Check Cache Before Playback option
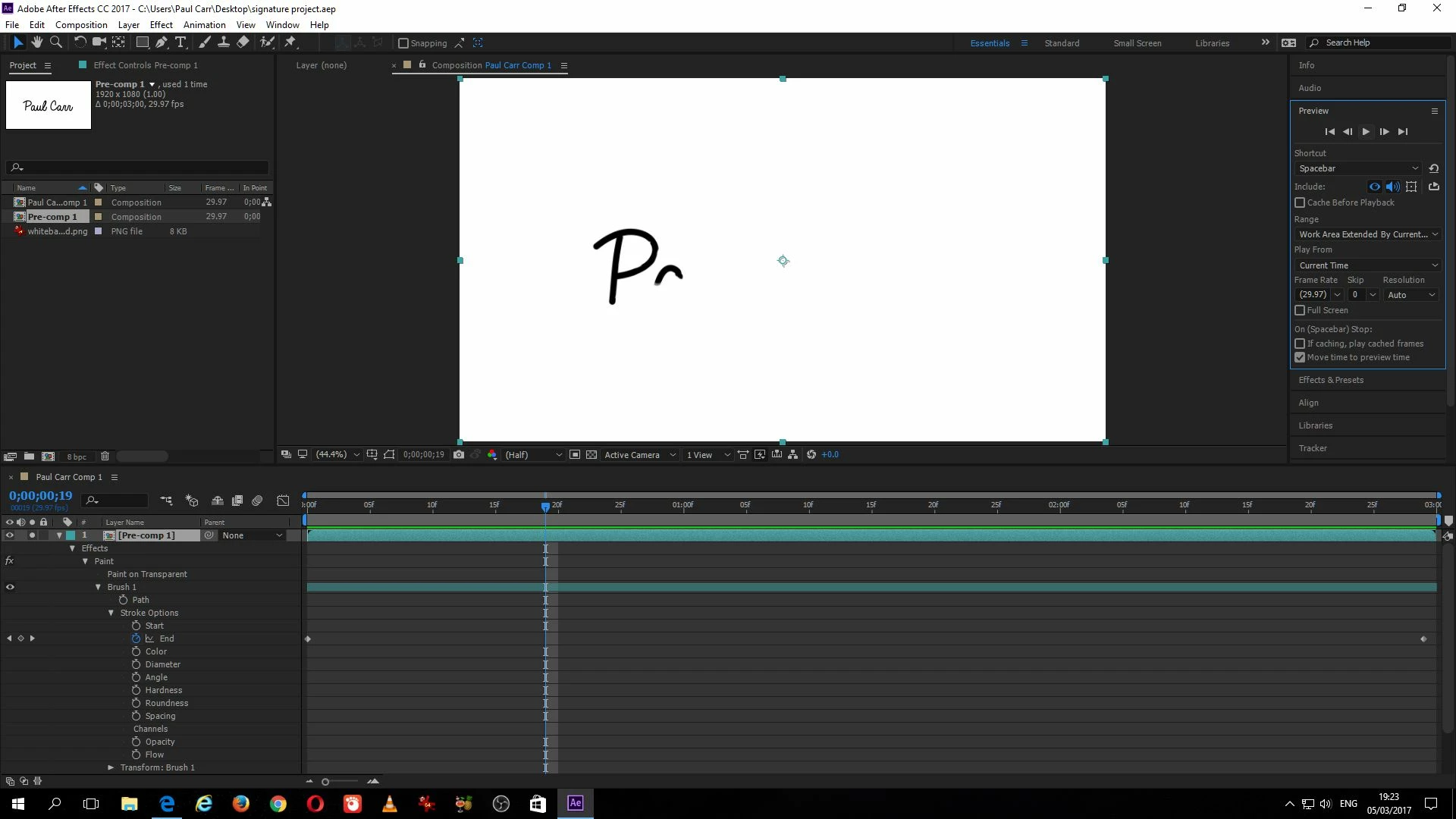The width and height of the screenshot is (1456, 819). click(1300, 202)
